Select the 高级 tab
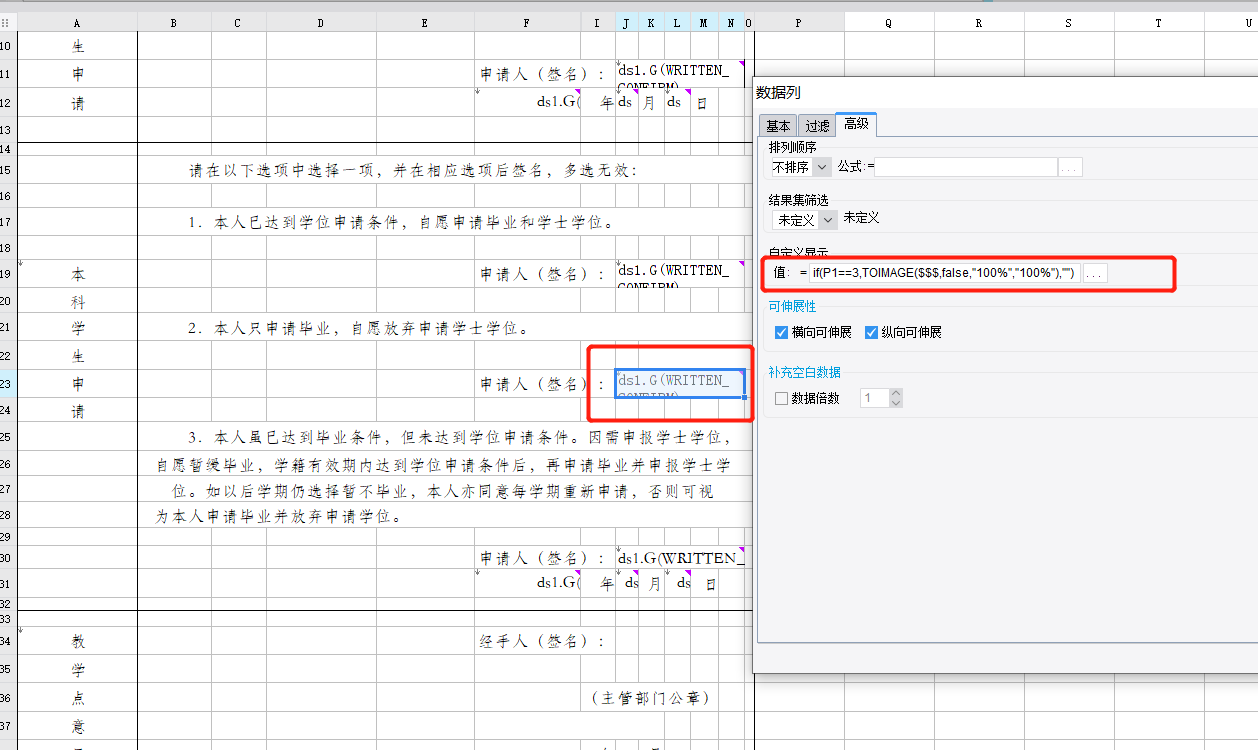Screen dimensions: 1258x750 [856, 124]
